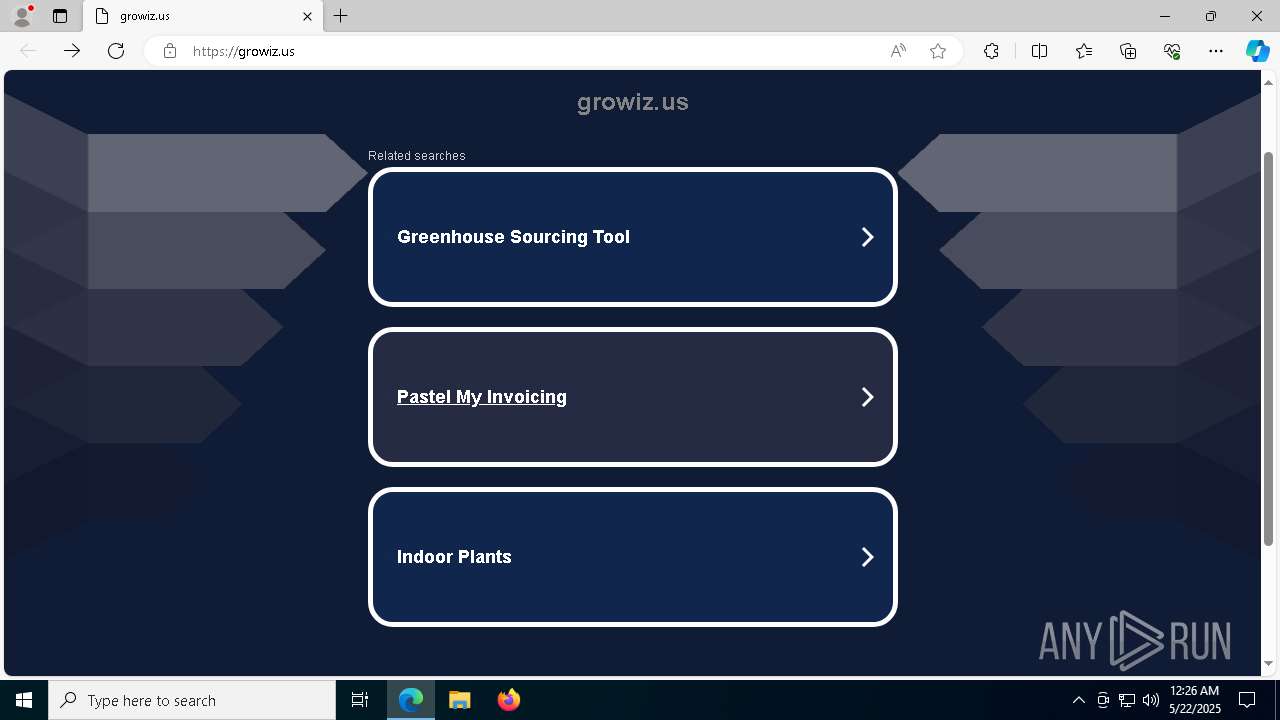The image size is (1280, 720).
Task: View site information lock icon
Action: point(170,51)
